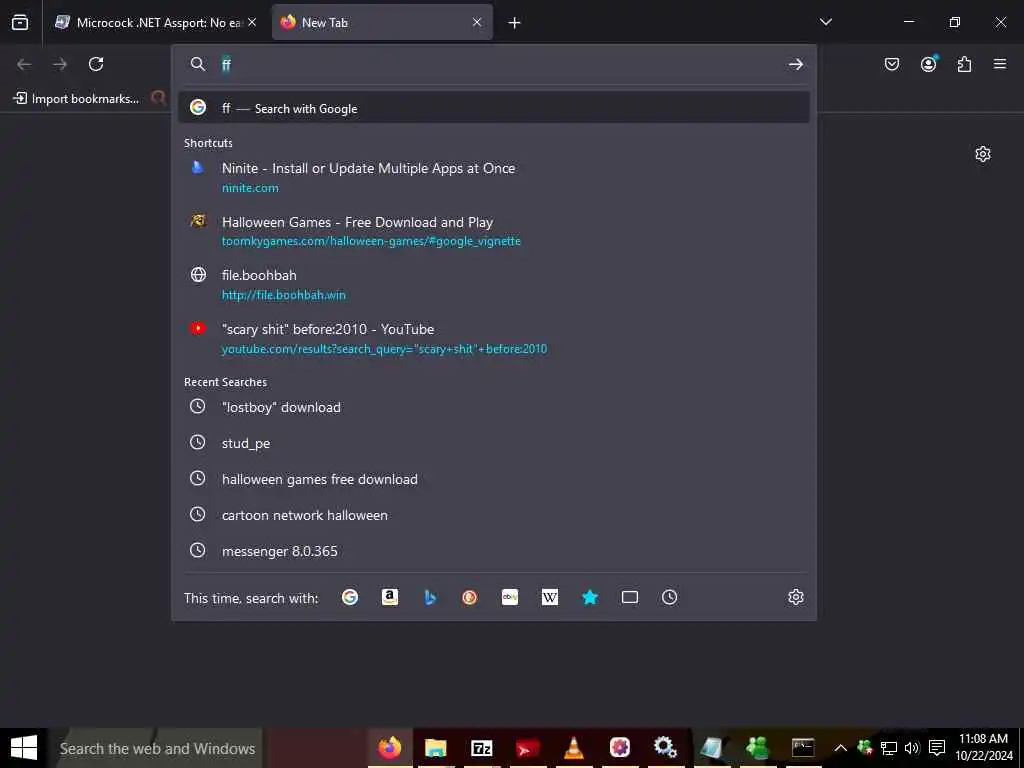The width and height of the screenshot is (1024, 768).
Task: Click Import bookmarks button
Action: pos(76,99)
